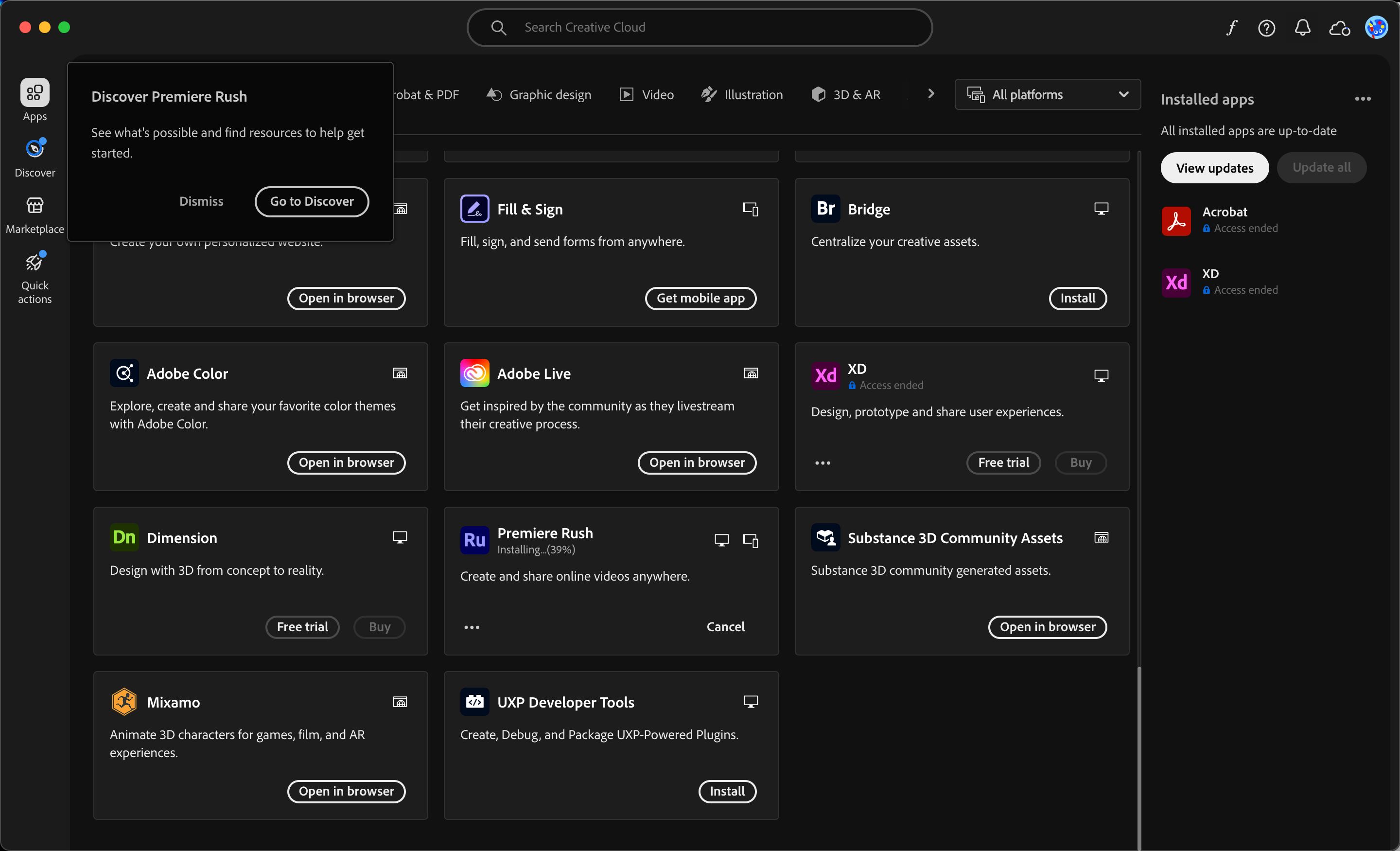
Task: Select the Illustration category tab
Action: point(741,94)
